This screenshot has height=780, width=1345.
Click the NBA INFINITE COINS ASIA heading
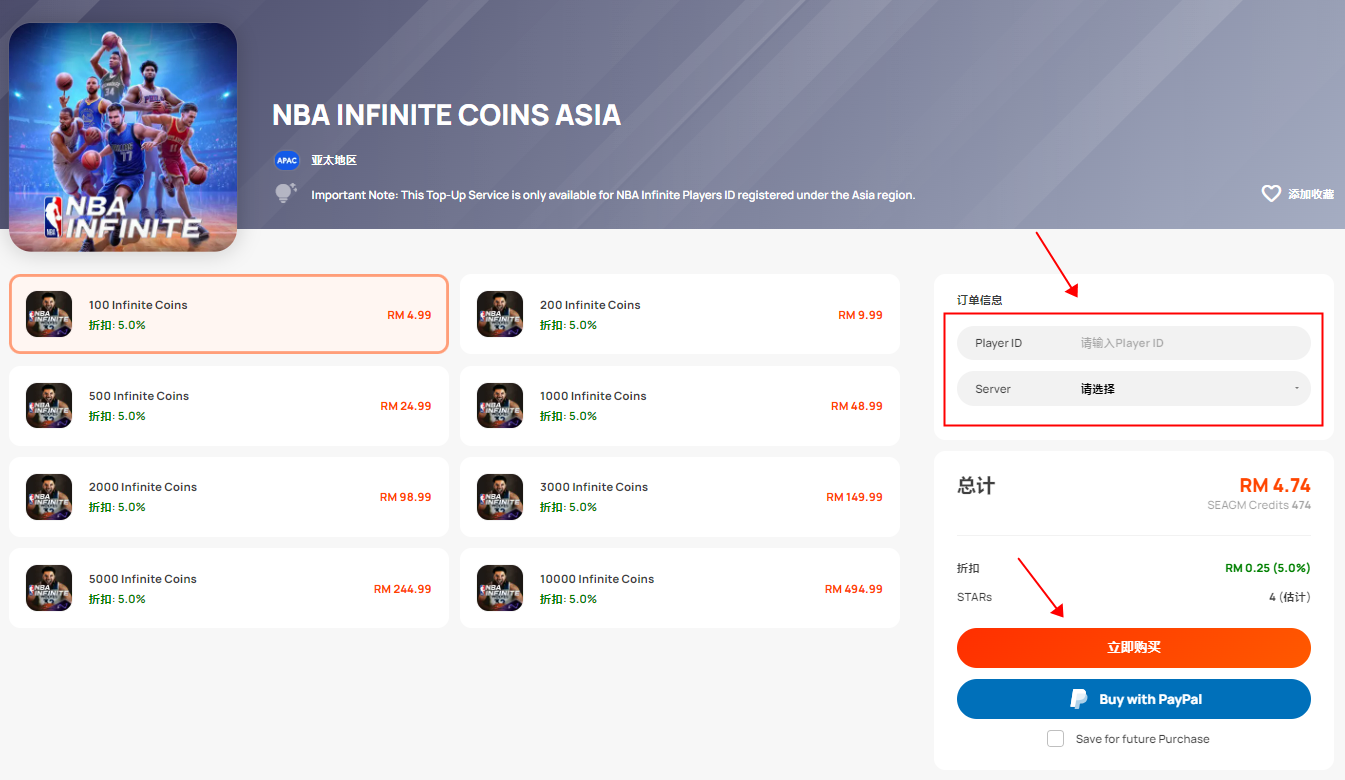point(447,115)
